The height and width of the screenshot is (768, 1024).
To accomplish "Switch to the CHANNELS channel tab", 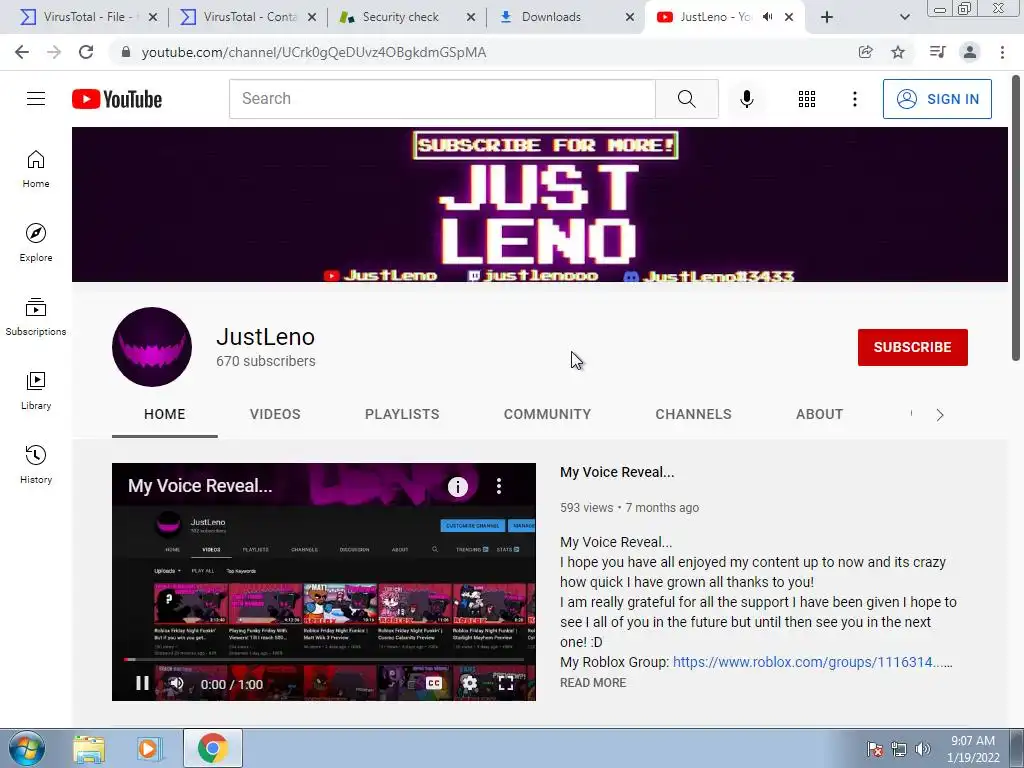I will point(694,414).
